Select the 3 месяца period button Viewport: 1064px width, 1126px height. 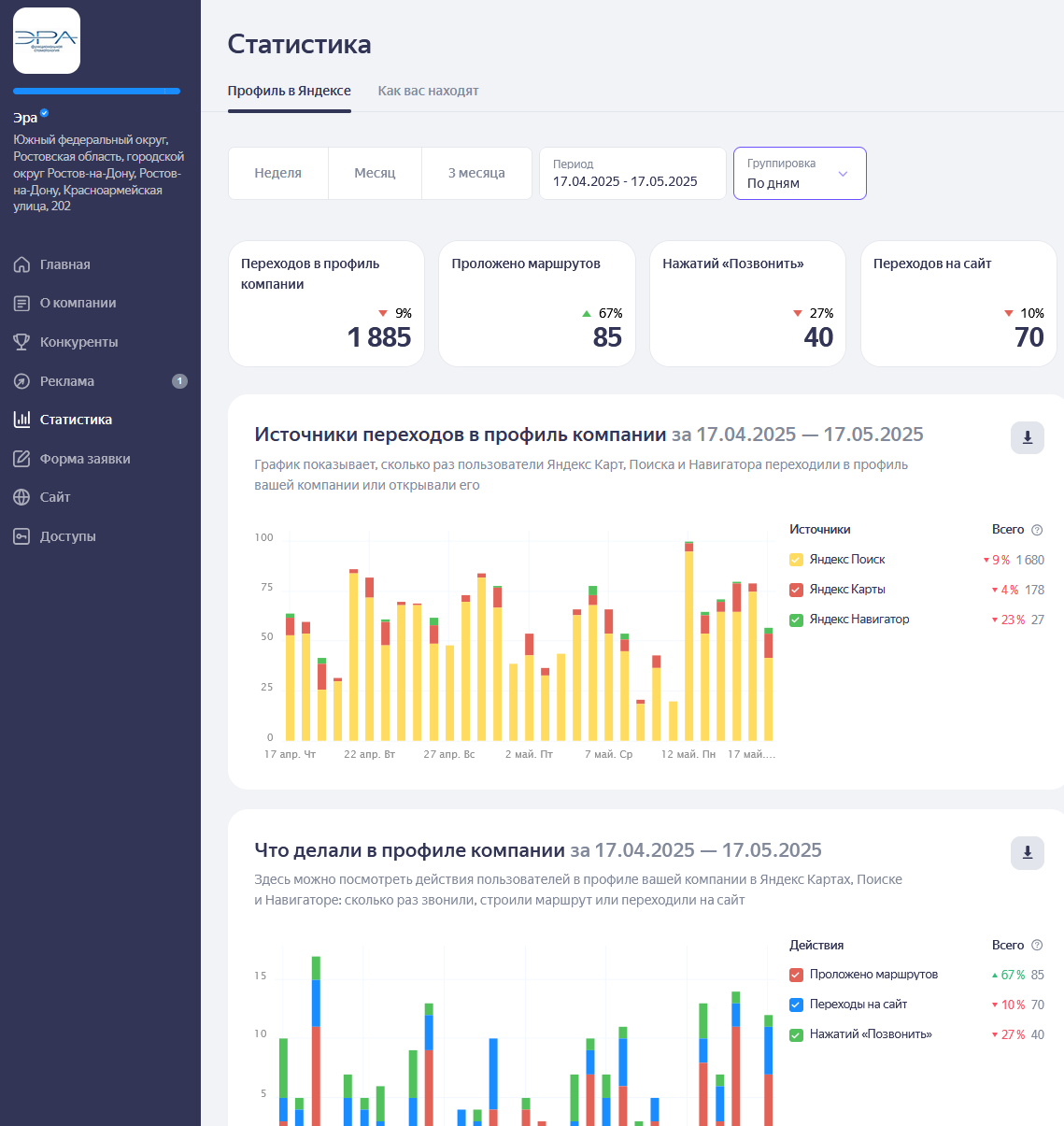pos(476,173)
